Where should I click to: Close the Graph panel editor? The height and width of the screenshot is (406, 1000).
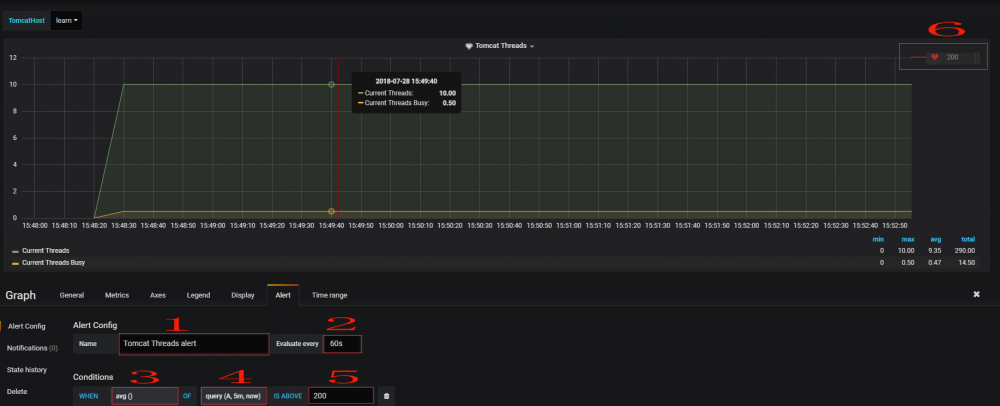(x=976, y=295)
